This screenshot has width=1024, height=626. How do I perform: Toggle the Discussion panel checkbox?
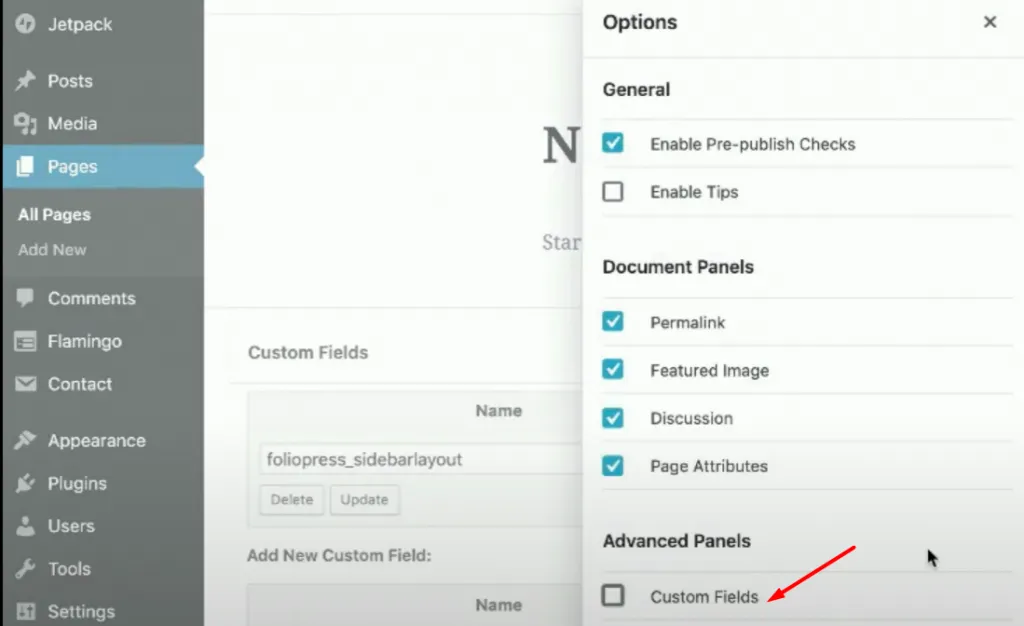tap(613, 418)
